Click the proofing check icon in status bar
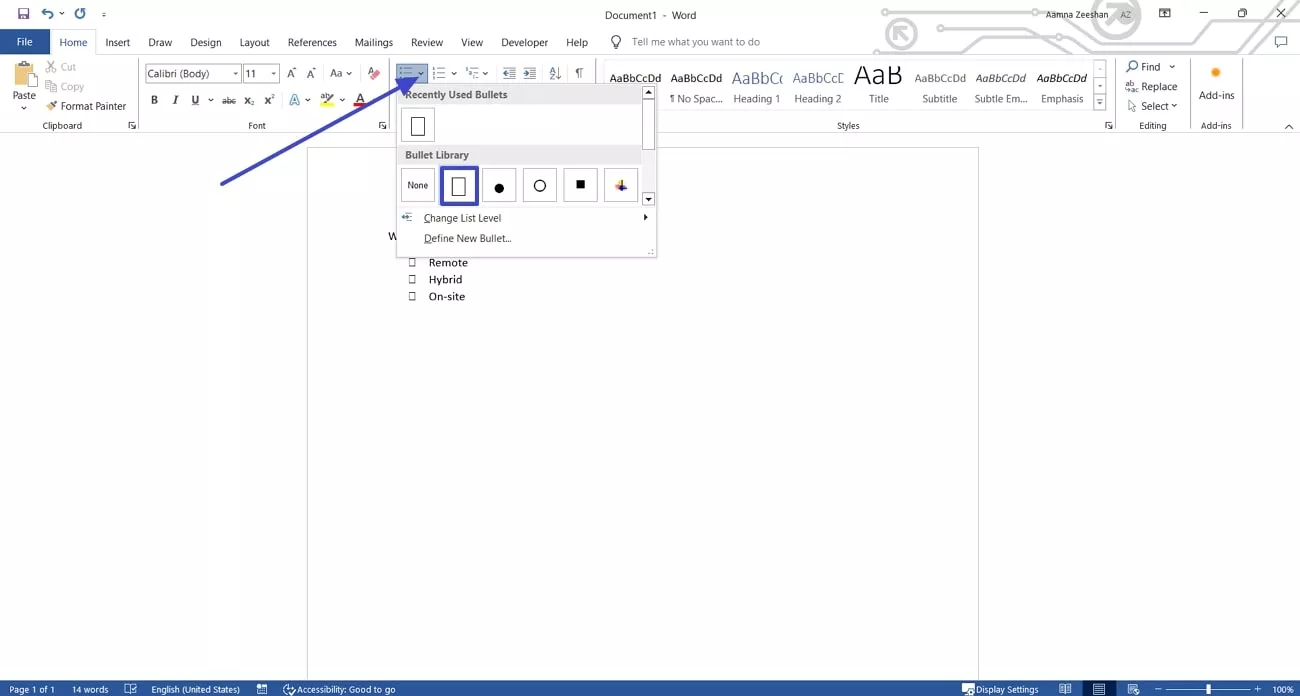 coord(130,689)
